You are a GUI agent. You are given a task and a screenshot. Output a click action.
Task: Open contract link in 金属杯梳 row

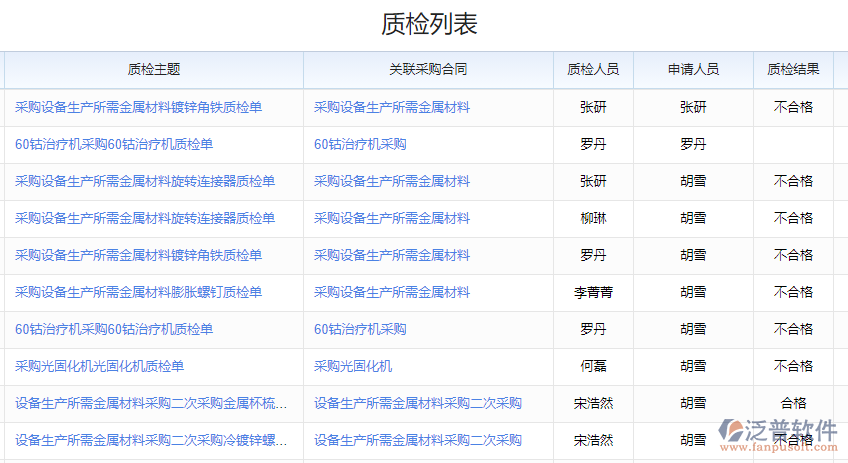click(x=417, y=403)
